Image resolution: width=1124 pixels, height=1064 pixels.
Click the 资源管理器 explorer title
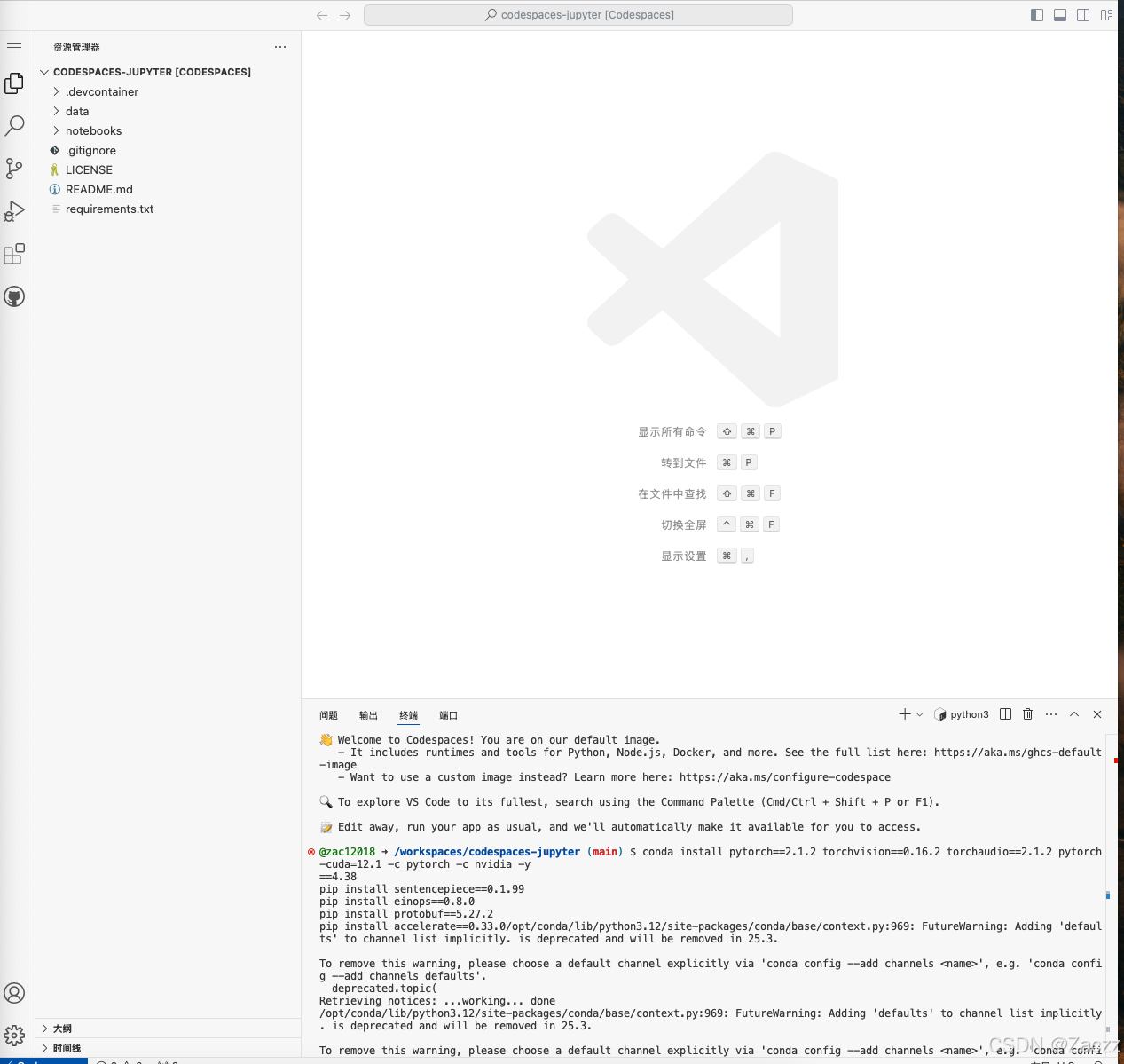coord(76,47)
